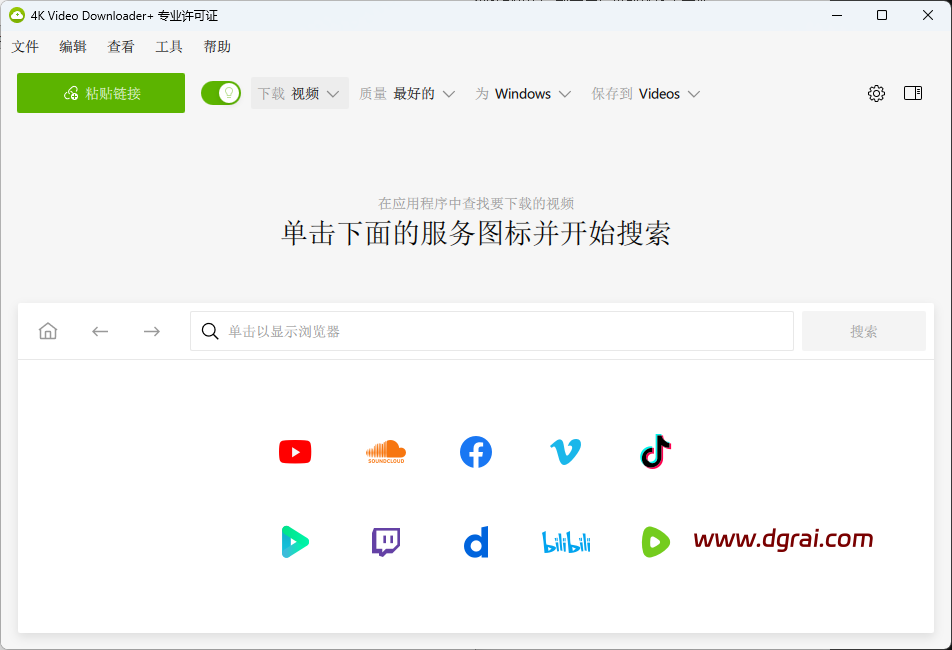The image size is (952, 650).
Task: Open the Bilibili service icon
Action: tap(566, 542)
